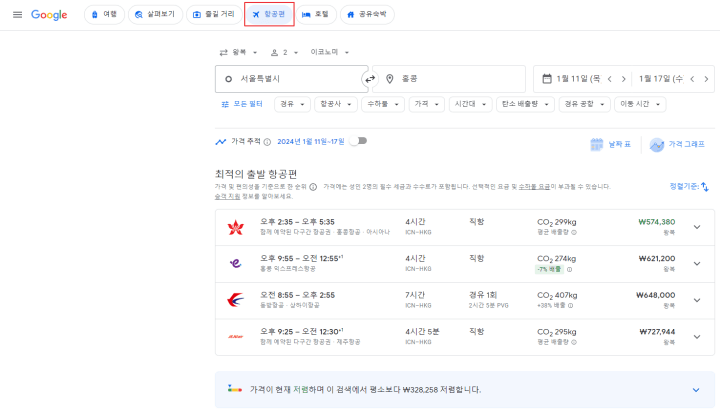The height and width of the screenshot is (411, 720).
Task: Open the 공유숙박 (Vacation rentals) tab
Action: (367, 15)
